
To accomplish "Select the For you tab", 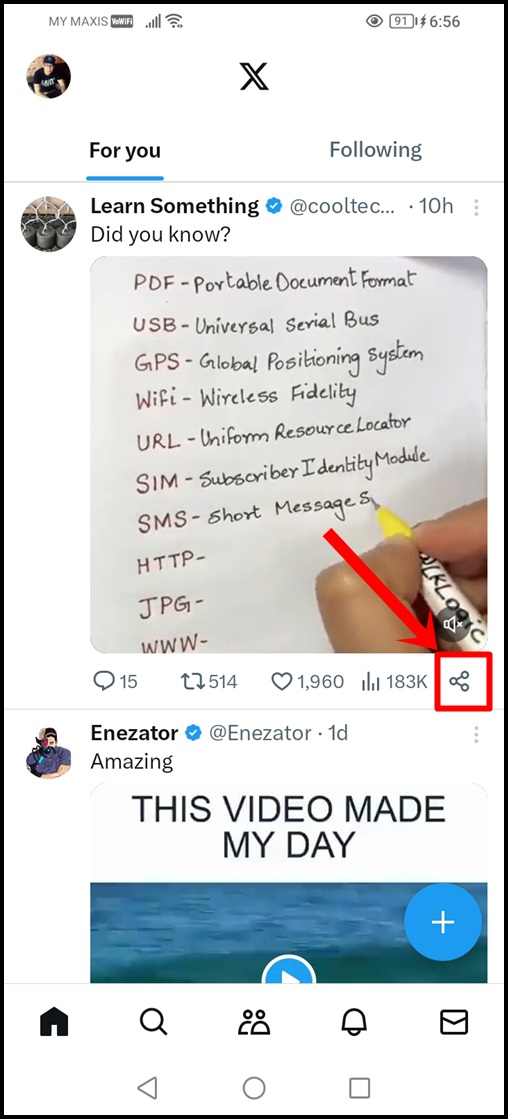I will point(125,151).
